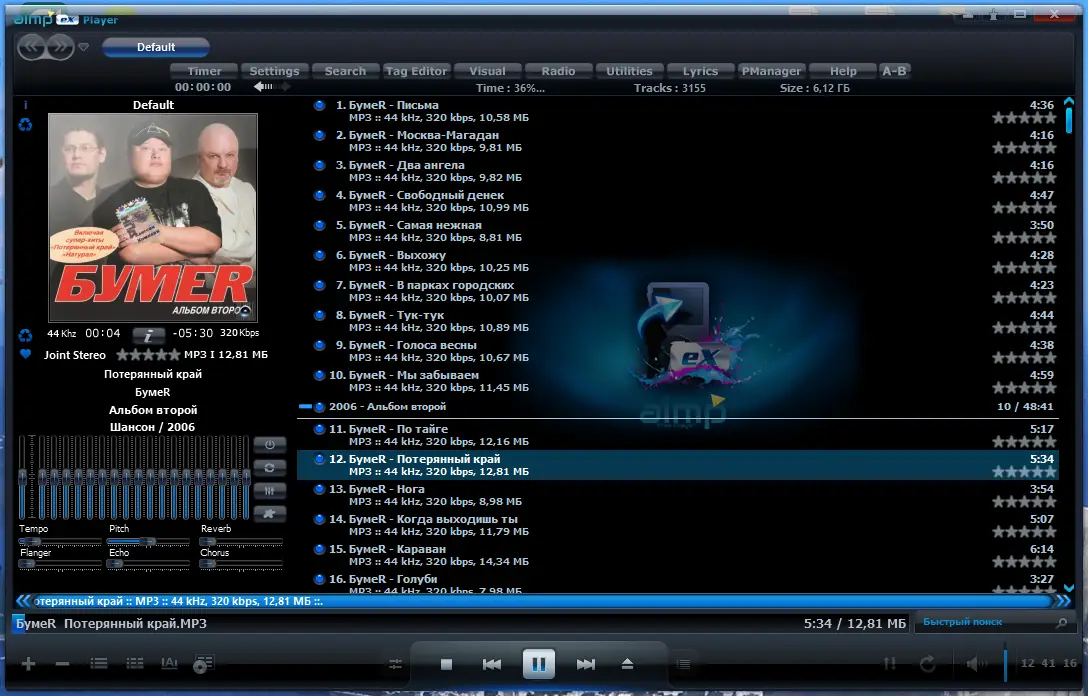
Task: Open the sound effects sliders icon left of Stop
Action: point(396,664)
